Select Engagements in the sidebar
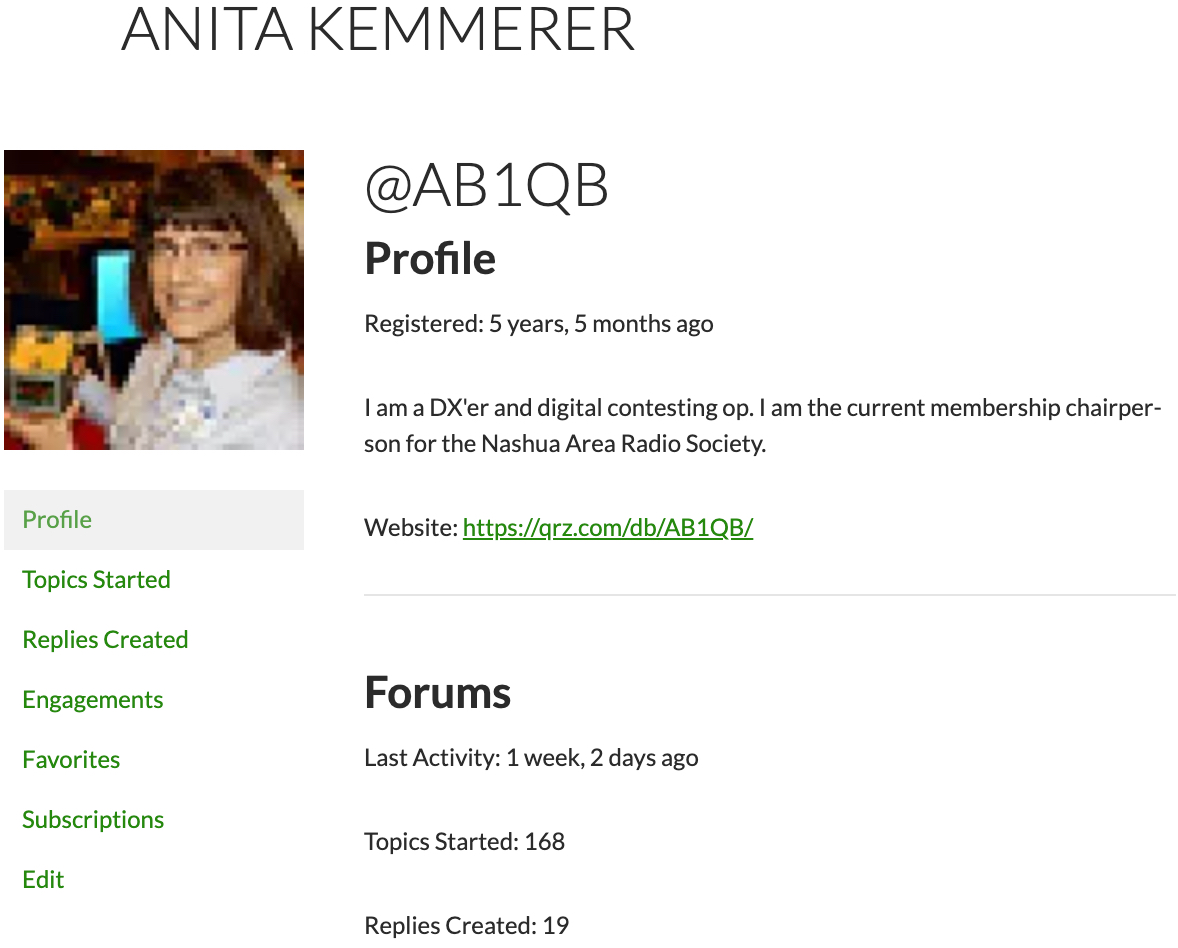Screen dimensions: 1178x948 tap(92, 700)
